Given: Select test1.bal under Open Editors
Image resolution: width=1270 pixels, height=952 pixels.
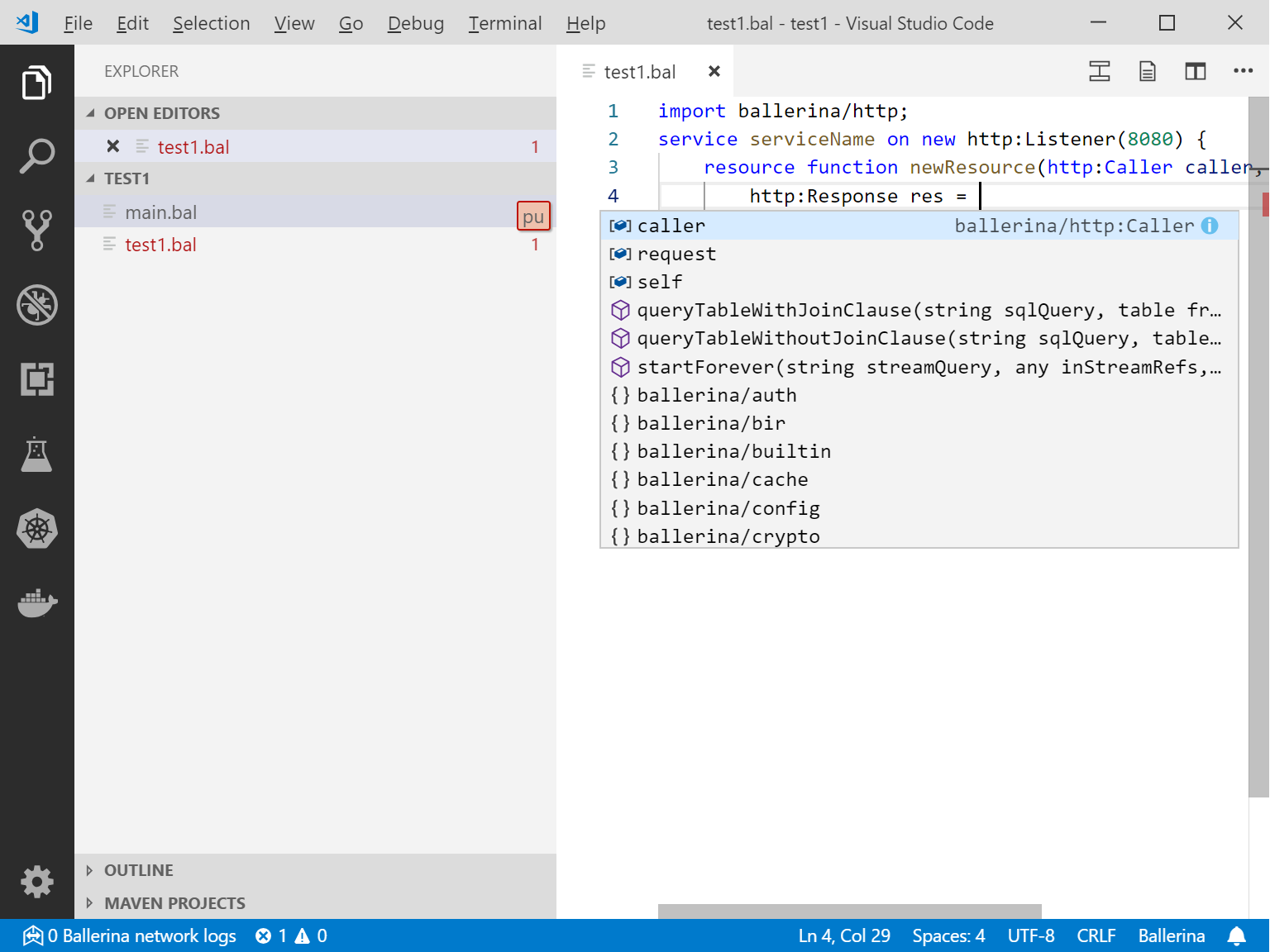Looking at the screenshot, I should coord(315,146).
